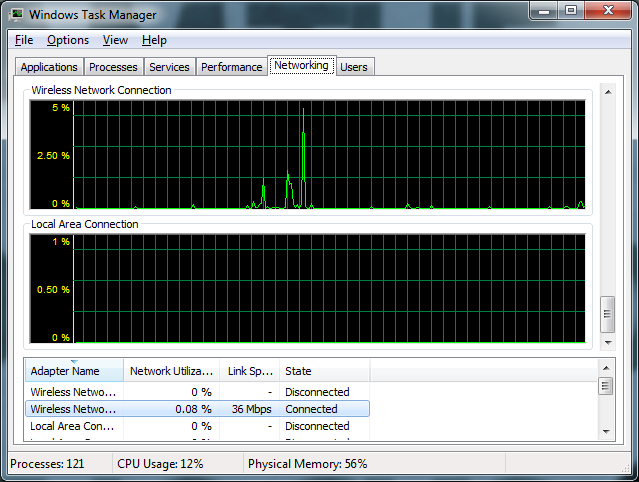Sort by State column header
Screen dimensions: 639x482
(324, 370)
